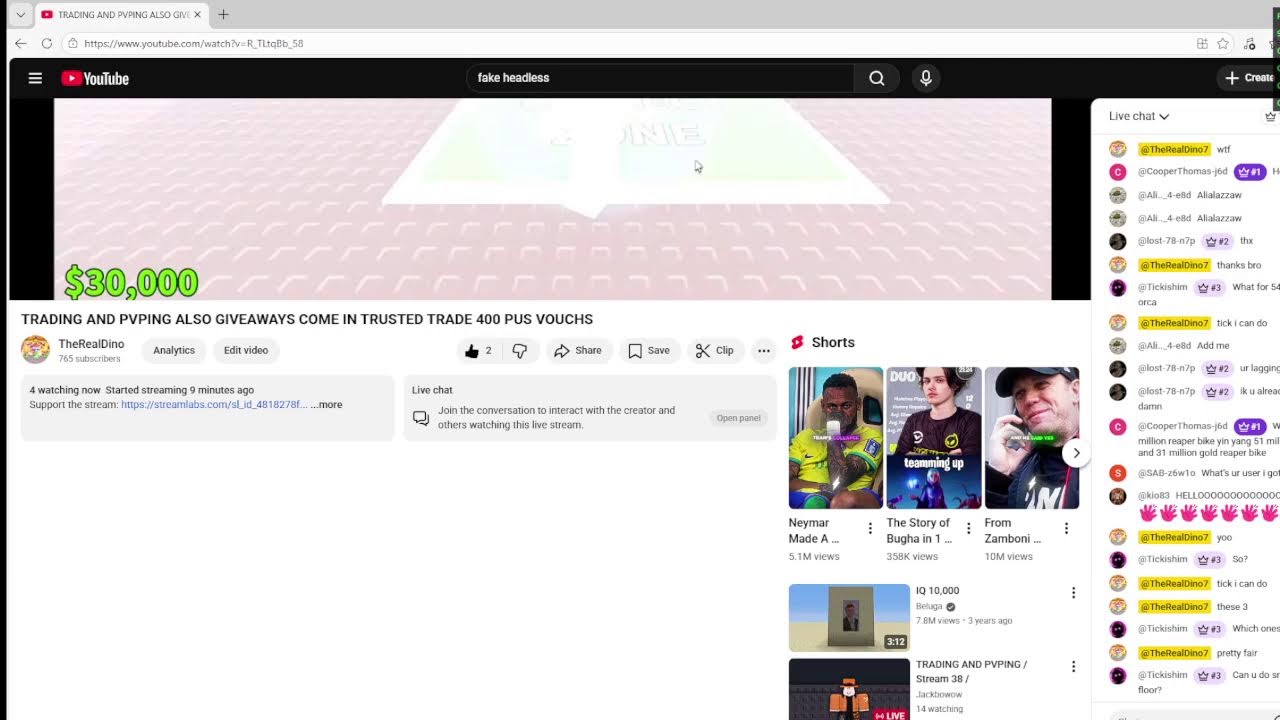The height and width of the screenshot is (720, 1280).
Task: Save the video to a playlist
Action: (x=649, y=351)
